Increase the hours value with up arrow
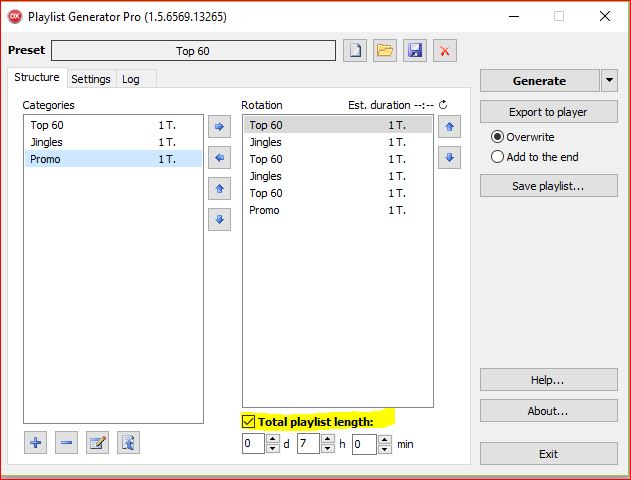The height and width of the screenshot is (480, 631). [328, 439]
